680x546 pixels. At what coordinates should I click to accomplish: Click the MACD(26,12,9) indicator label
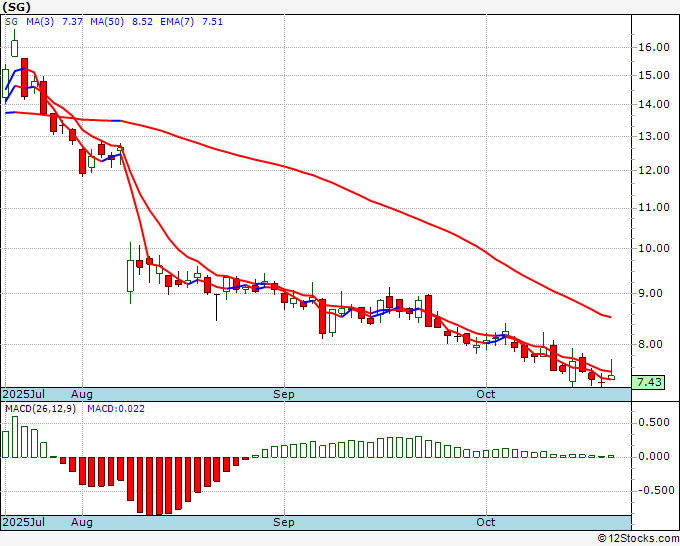pos(40,409)
